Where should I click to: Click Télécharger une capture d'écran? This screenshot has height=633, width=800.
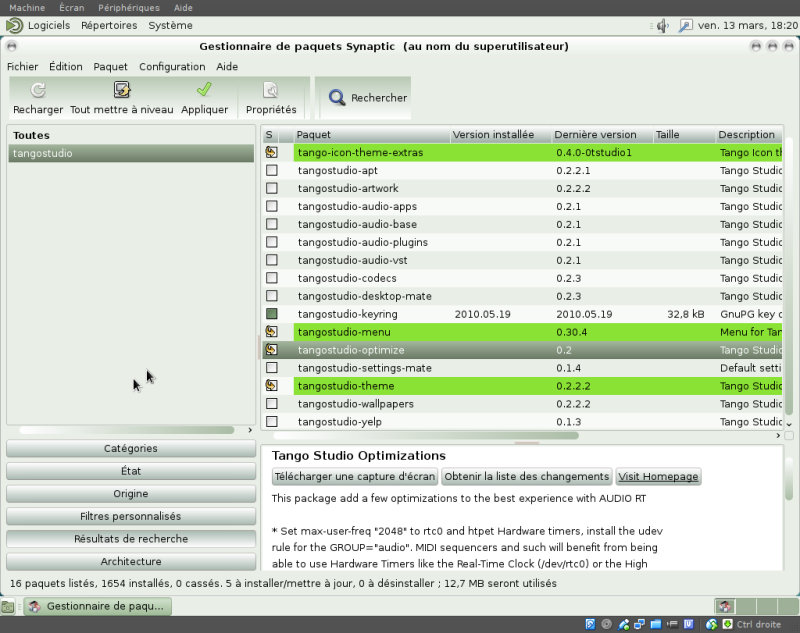(355, 476)
